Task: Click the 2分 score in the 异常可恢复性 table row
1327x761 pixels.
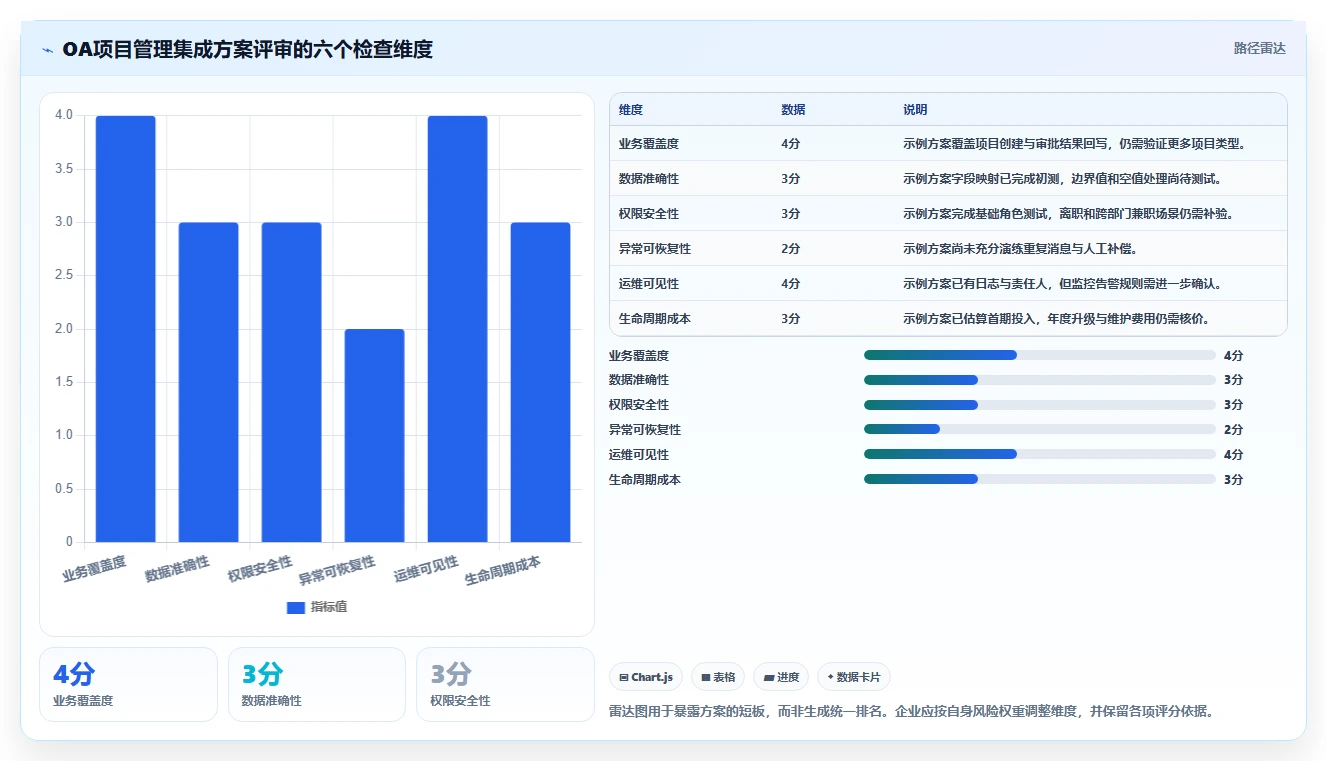Action: 791,249
